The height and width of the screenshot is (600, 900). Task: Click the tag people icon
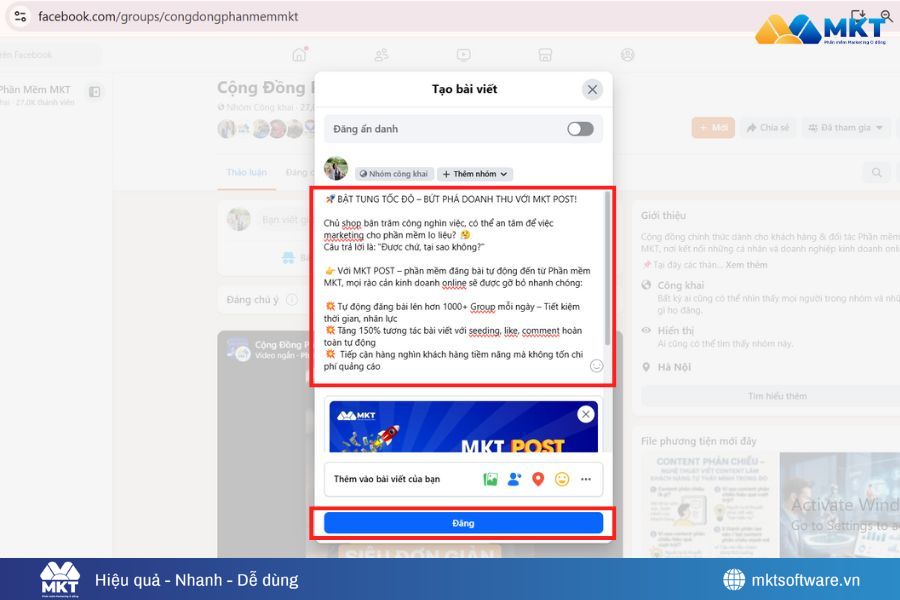(513, 480)
